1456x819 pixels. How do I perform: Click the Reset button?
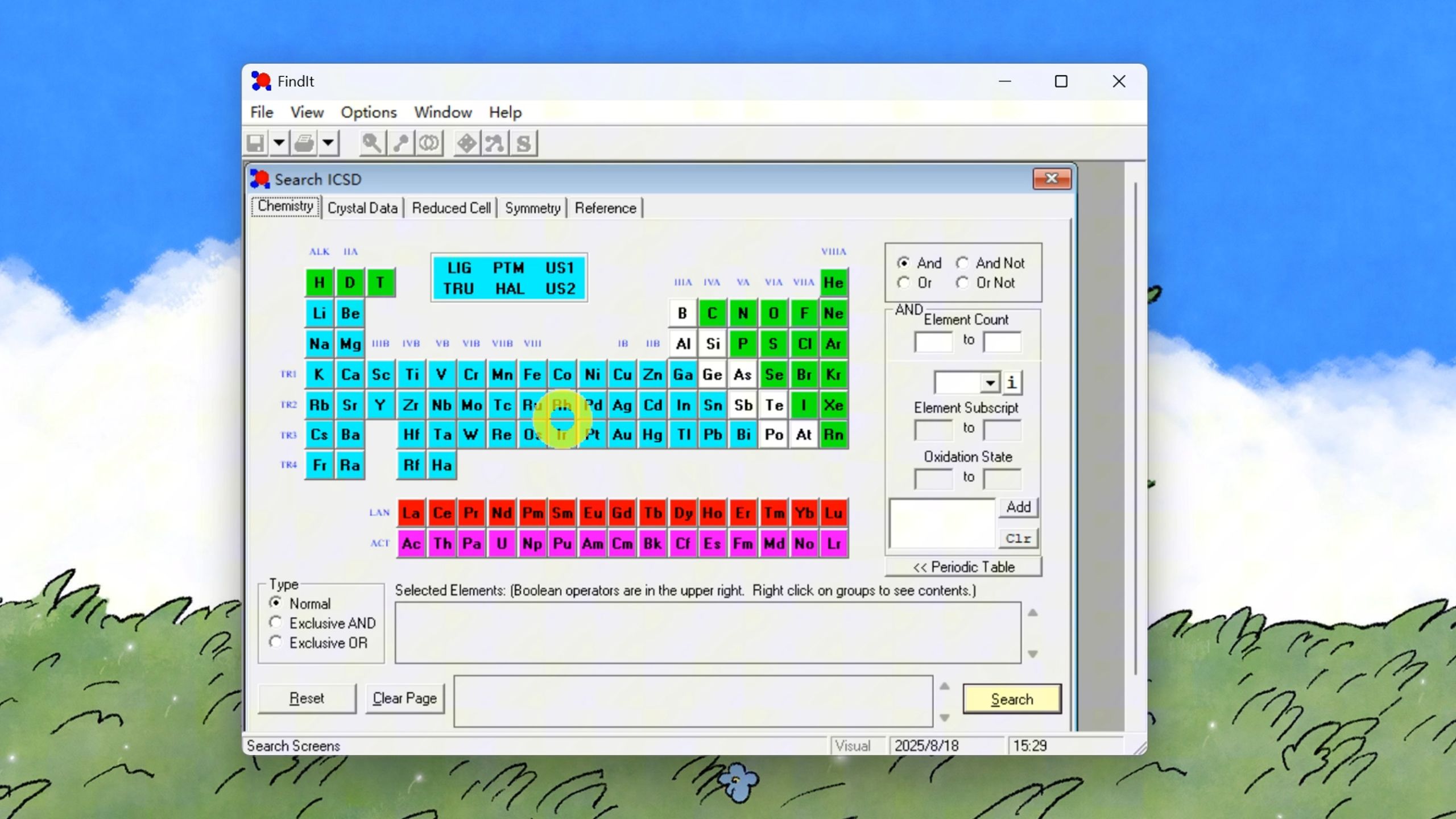click(307, 698)
